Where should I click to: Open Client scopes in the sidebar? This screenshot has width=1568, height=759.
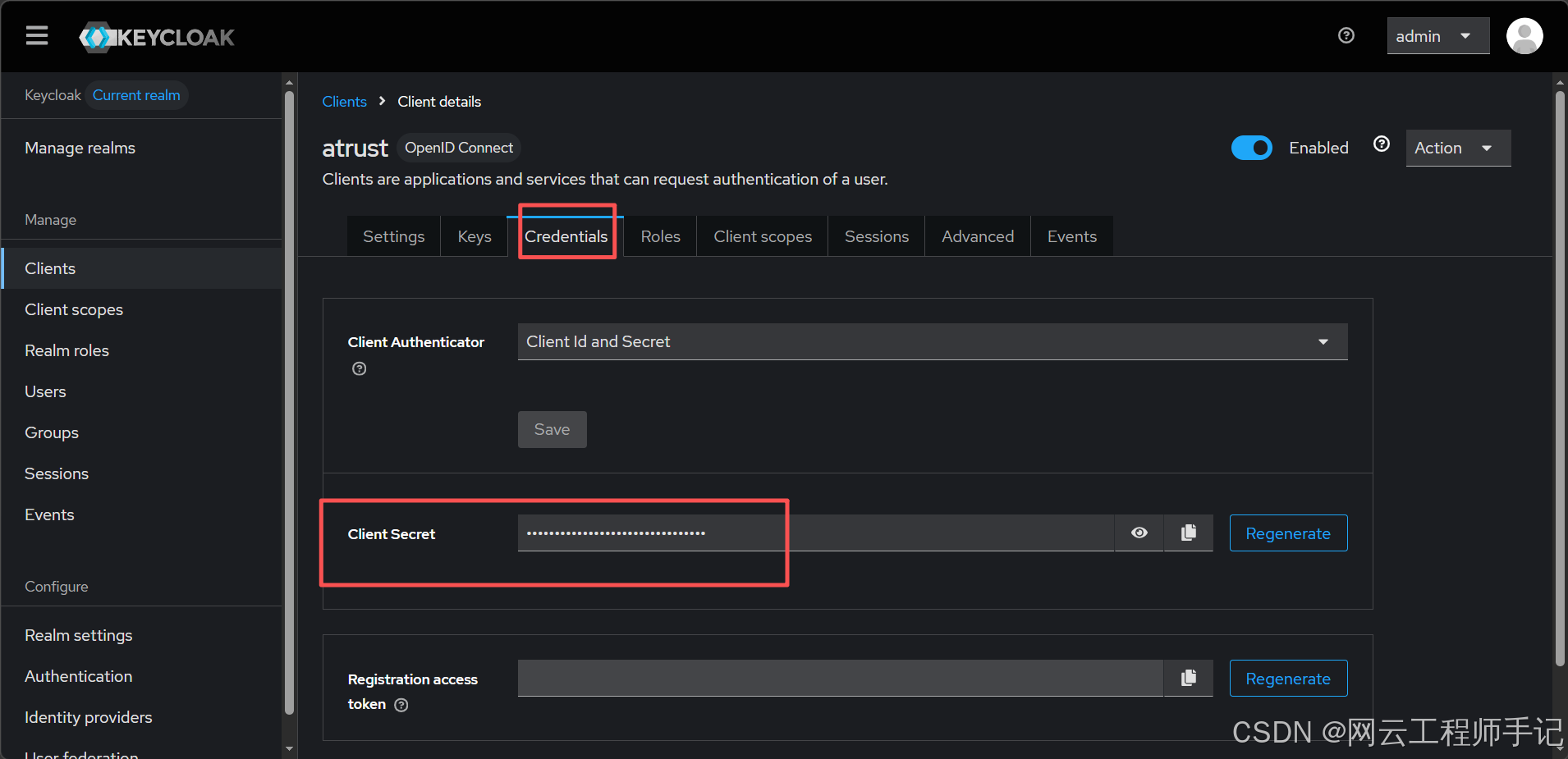pos(141,309)
